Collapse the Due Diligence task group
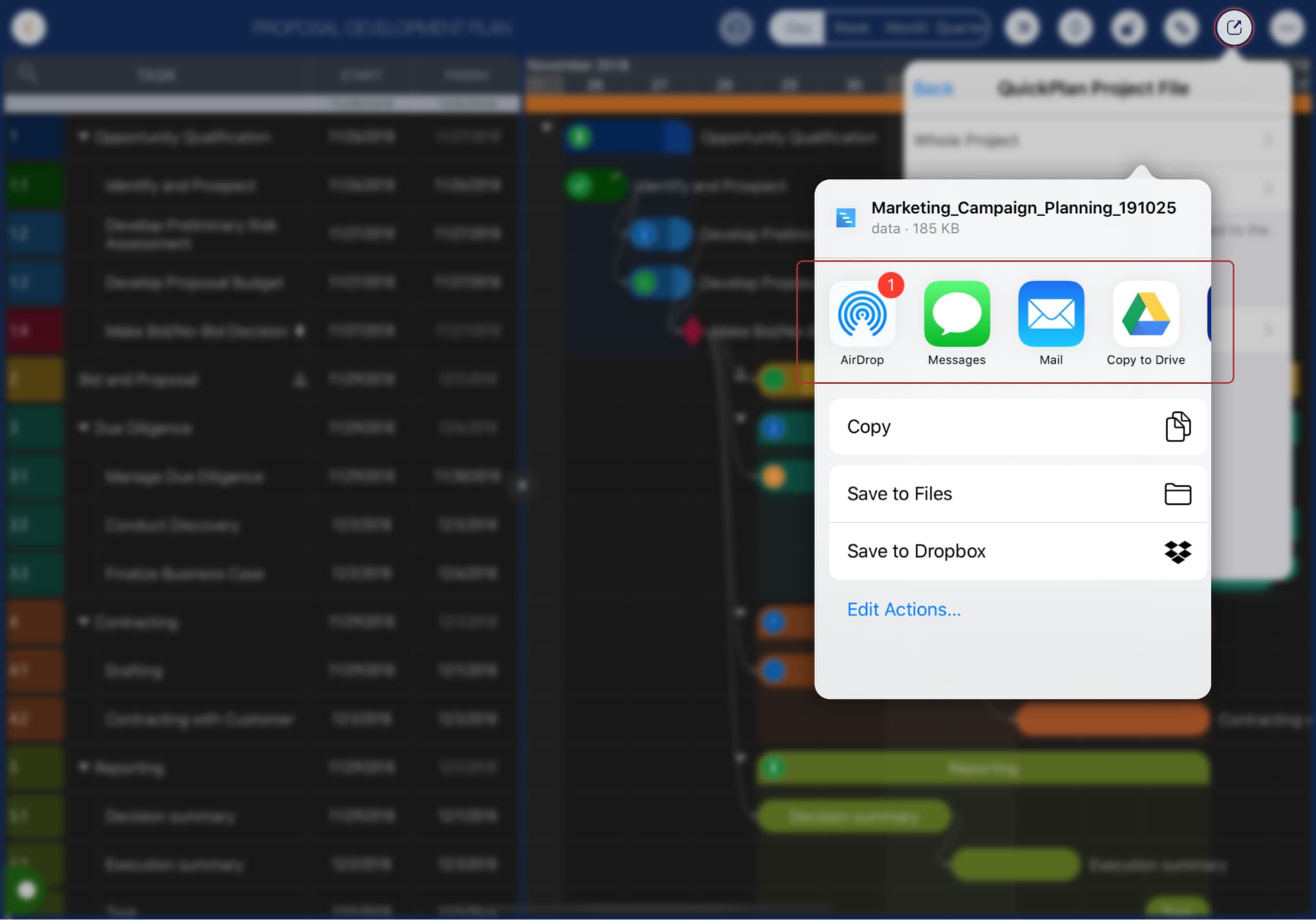Screen dimensions: 1316x920 (x=84, y=428)
